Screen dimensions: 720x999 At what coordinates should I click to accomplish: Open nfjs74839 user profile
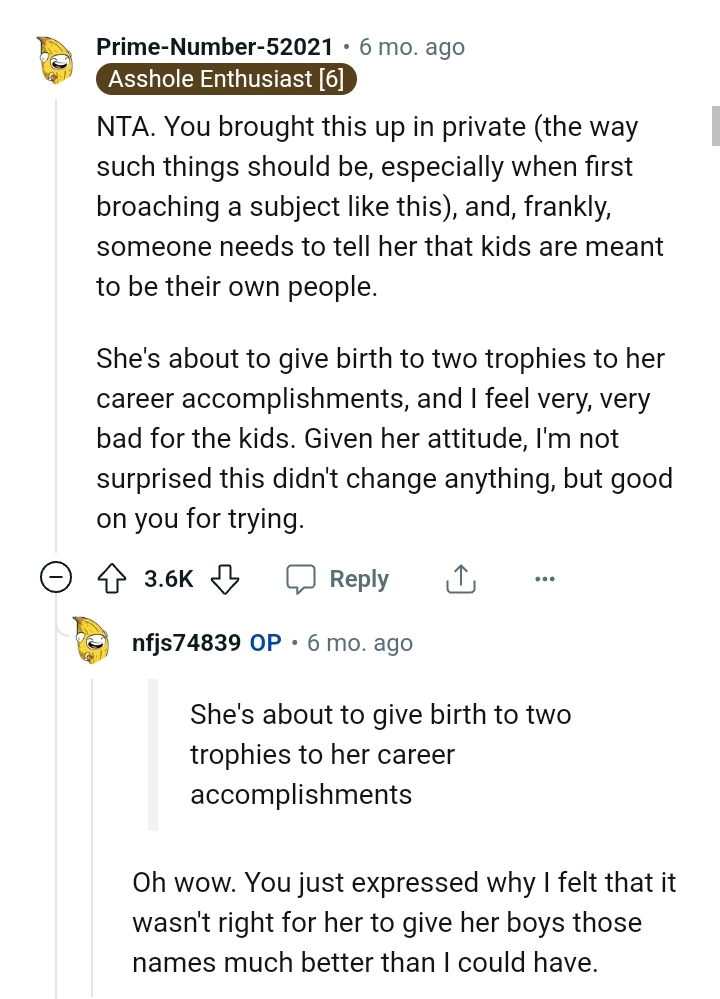186,643
